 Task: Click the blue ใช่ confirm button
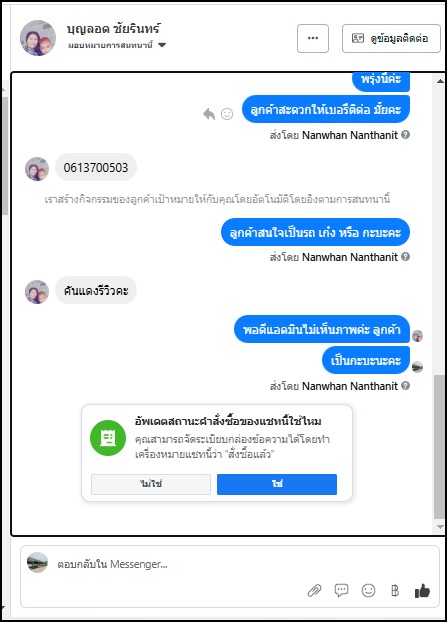277,484
